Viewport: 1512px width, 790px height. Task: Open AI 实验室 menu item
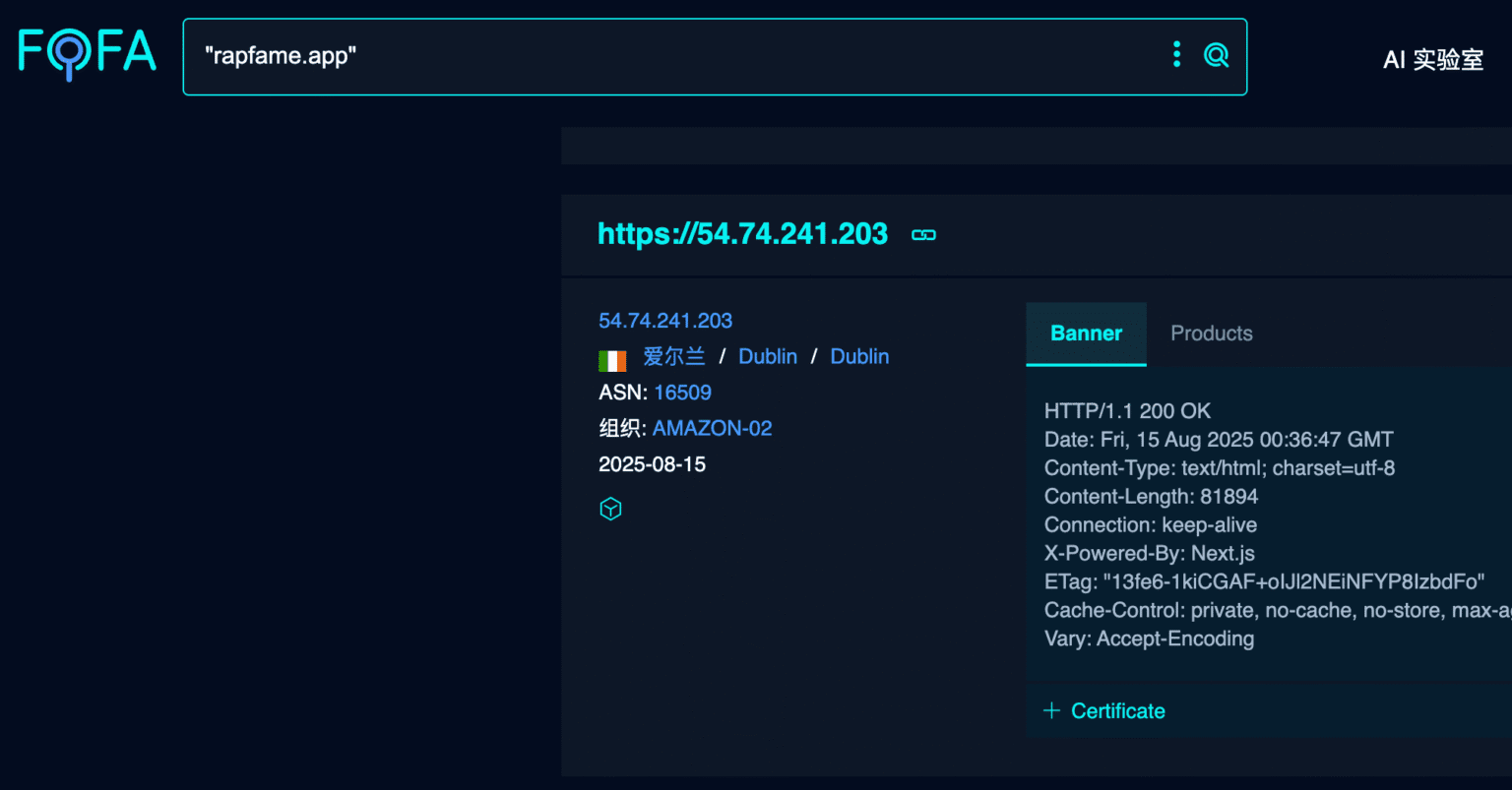[x=1433, y=59]
